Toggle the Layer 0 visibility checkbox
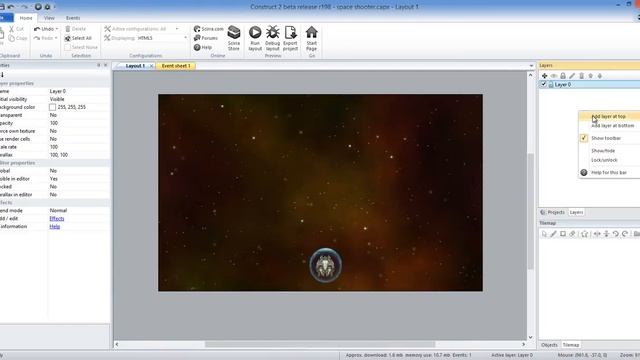Image resolution: width=640 pixels, height=360 pixels. pos(543,84)
